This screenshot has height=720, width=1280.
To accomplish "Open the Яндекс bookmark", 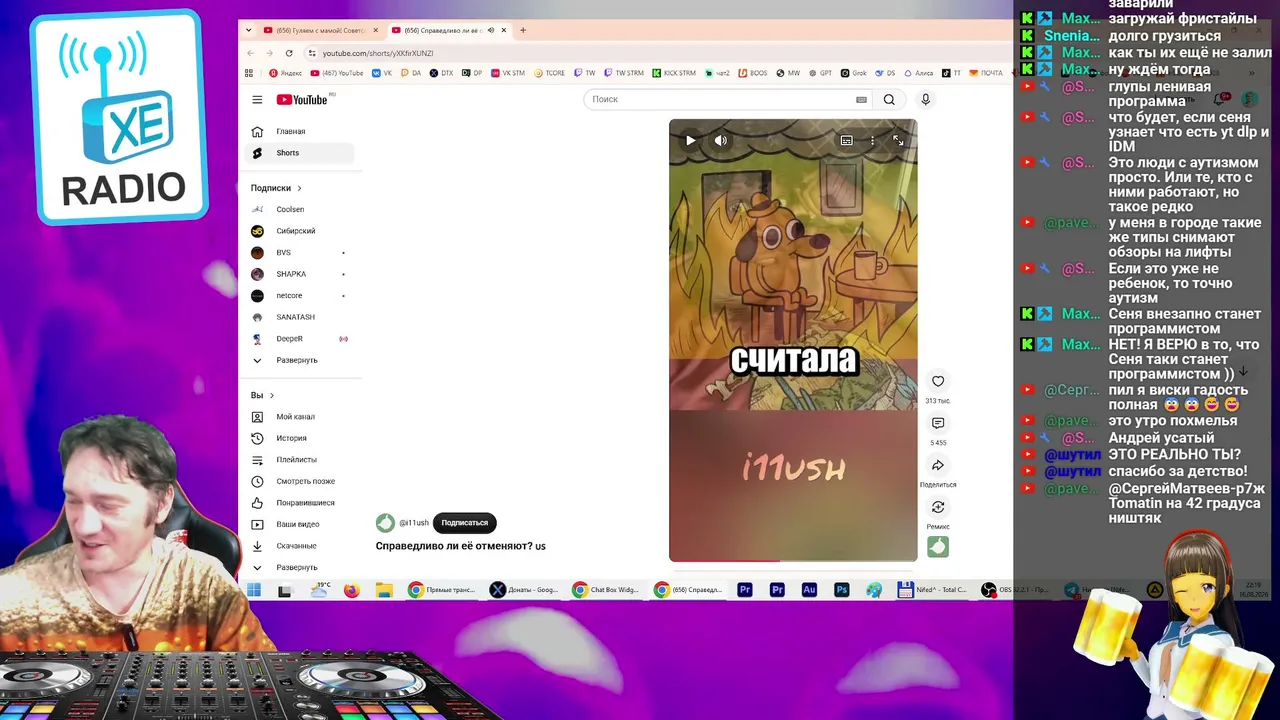I will [x=285, y=73].
